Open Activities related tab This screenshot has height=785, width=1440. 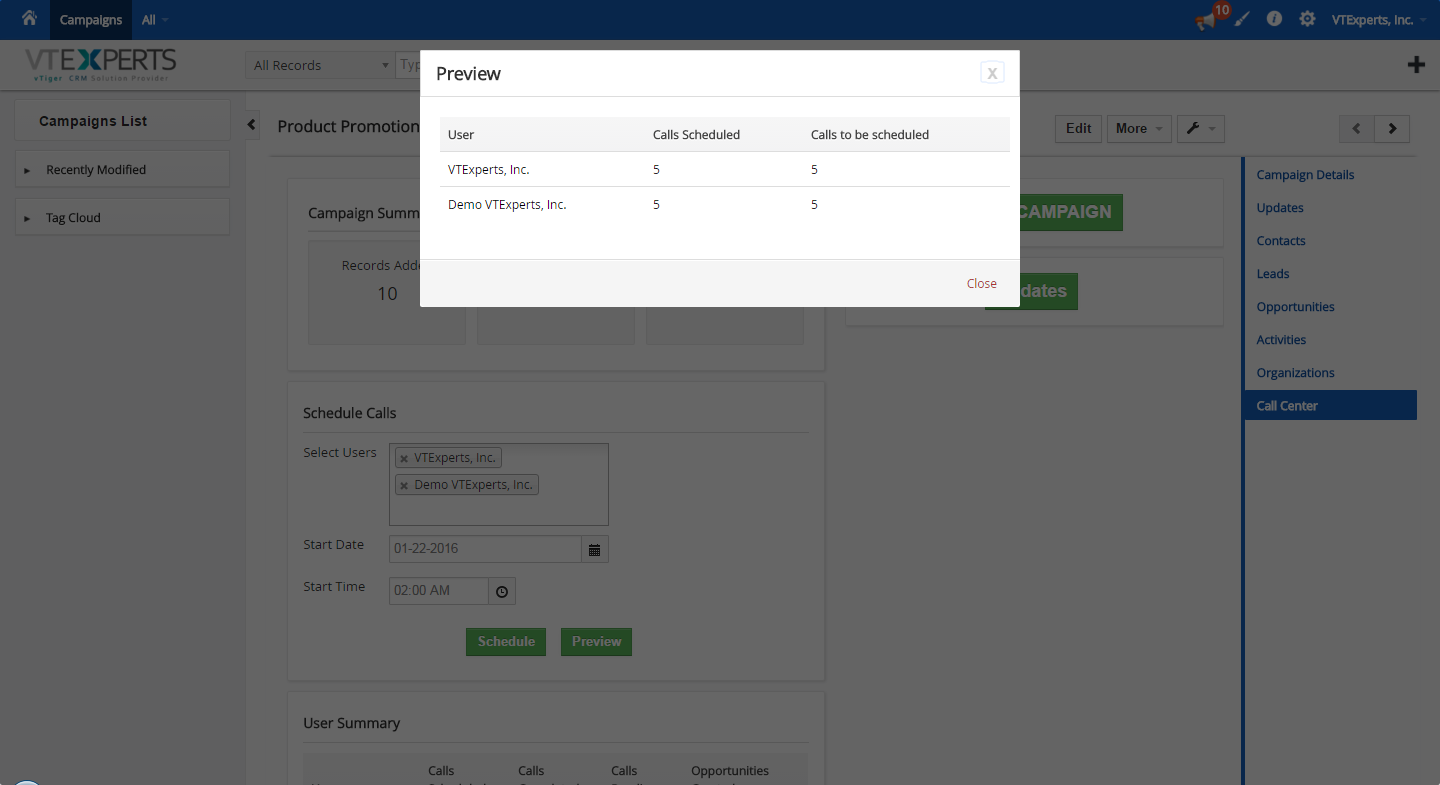1281,340
